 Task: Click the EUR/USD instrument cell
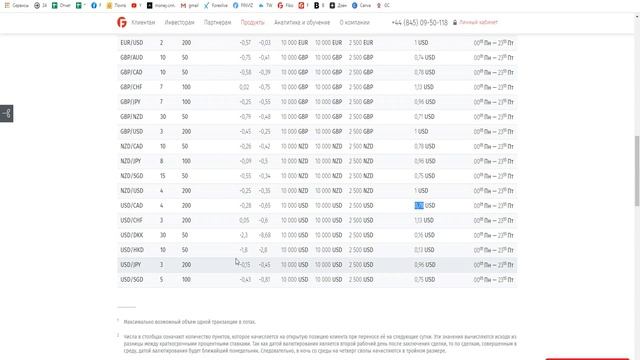[x=132, y=42]
